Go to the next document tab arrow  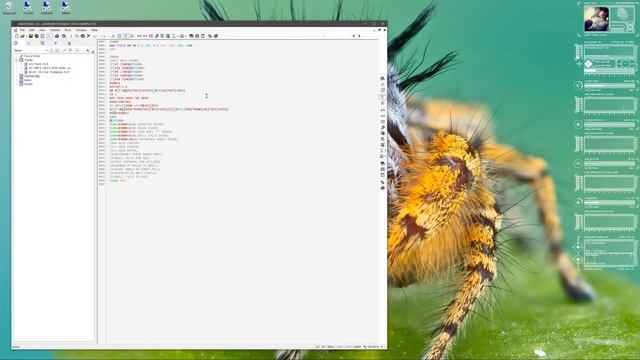[x=359, y=36]
